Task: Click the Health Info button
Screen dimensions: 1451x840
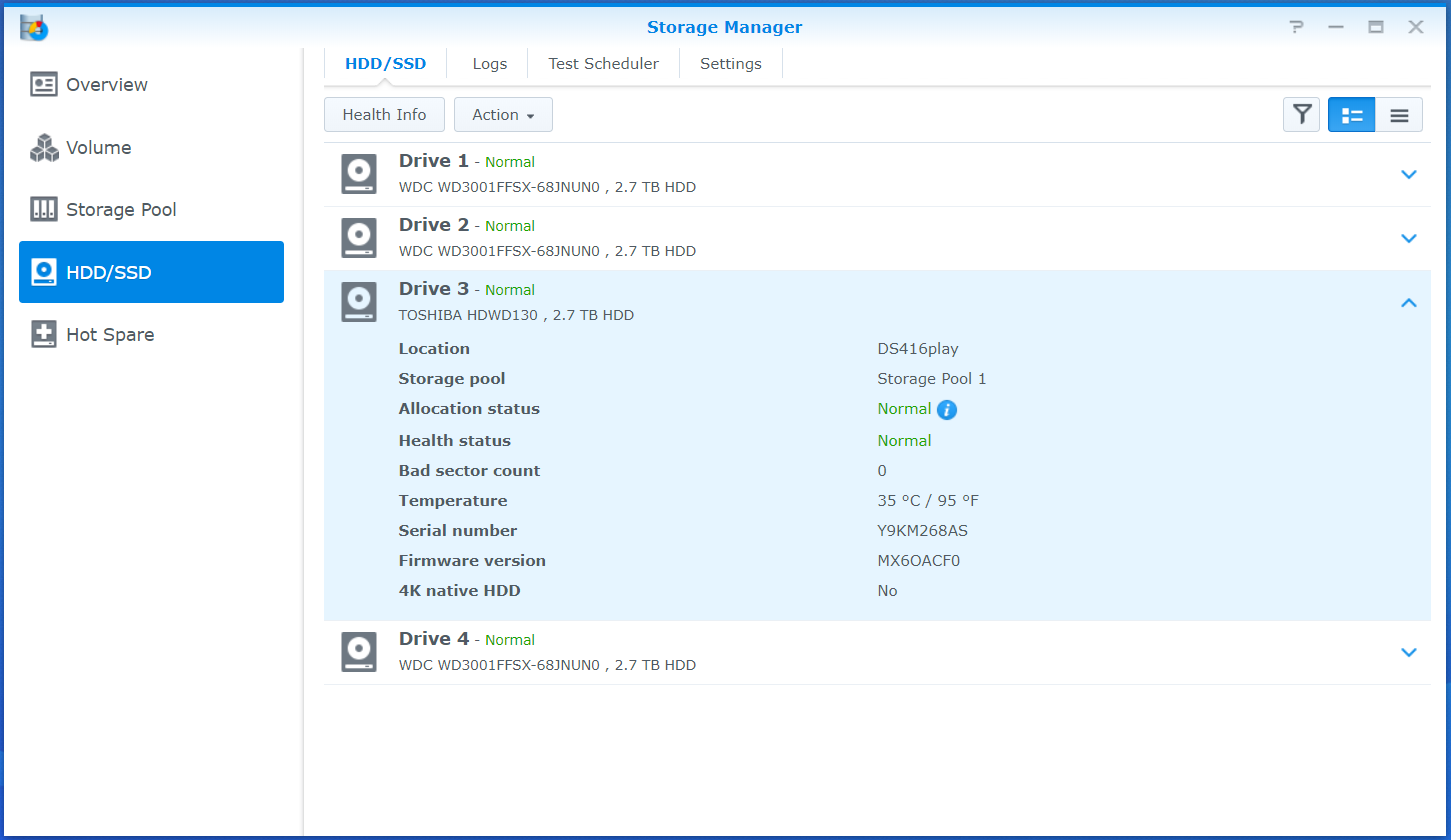Action: click(384, 114)
